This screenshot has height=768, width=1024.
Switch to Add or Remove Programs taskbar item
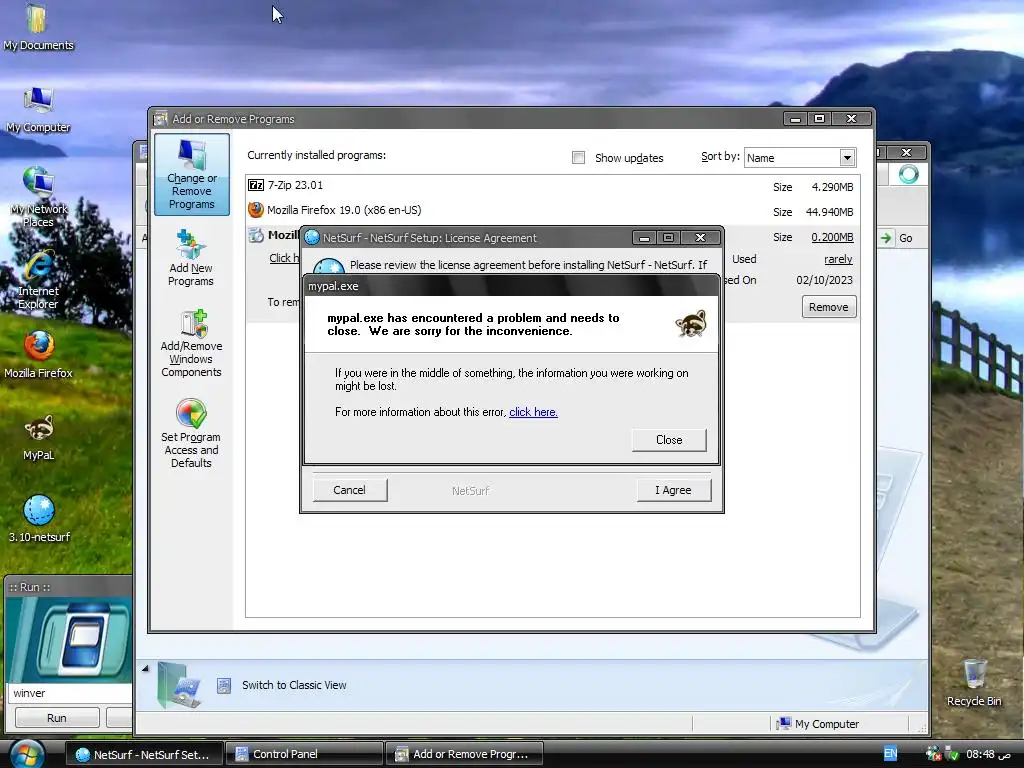point(464,754)
